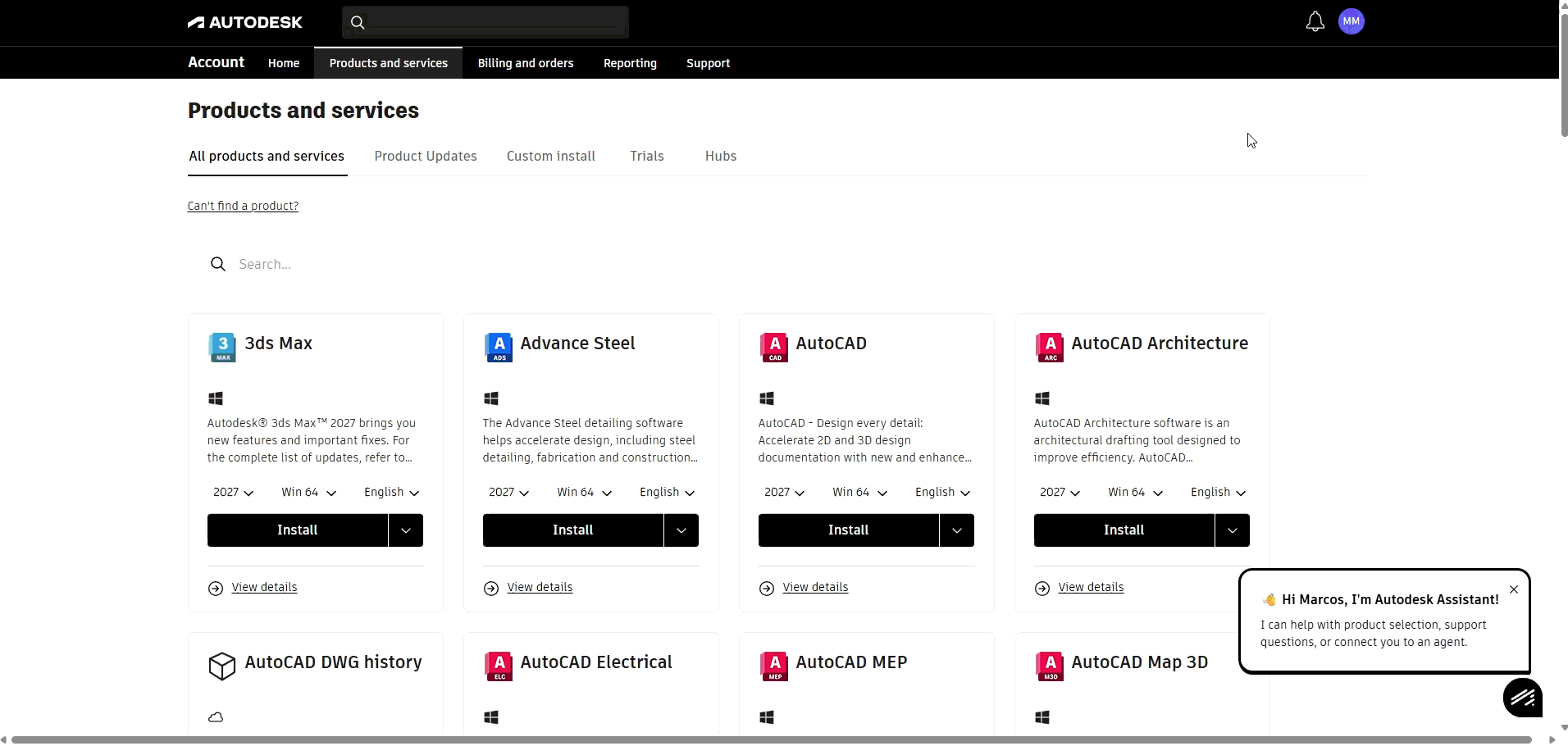This screenshot has height=746, width=1568.
Task: Close the Autodesk Assistant popup
Action: click(x=1513, y=589)
